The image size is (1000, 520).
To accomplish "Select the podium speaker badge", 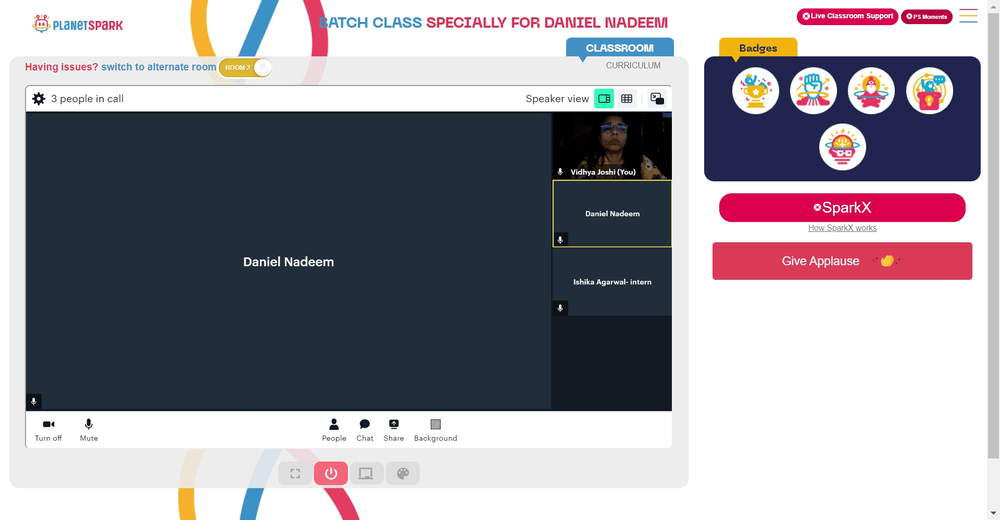I will [929, 91].
